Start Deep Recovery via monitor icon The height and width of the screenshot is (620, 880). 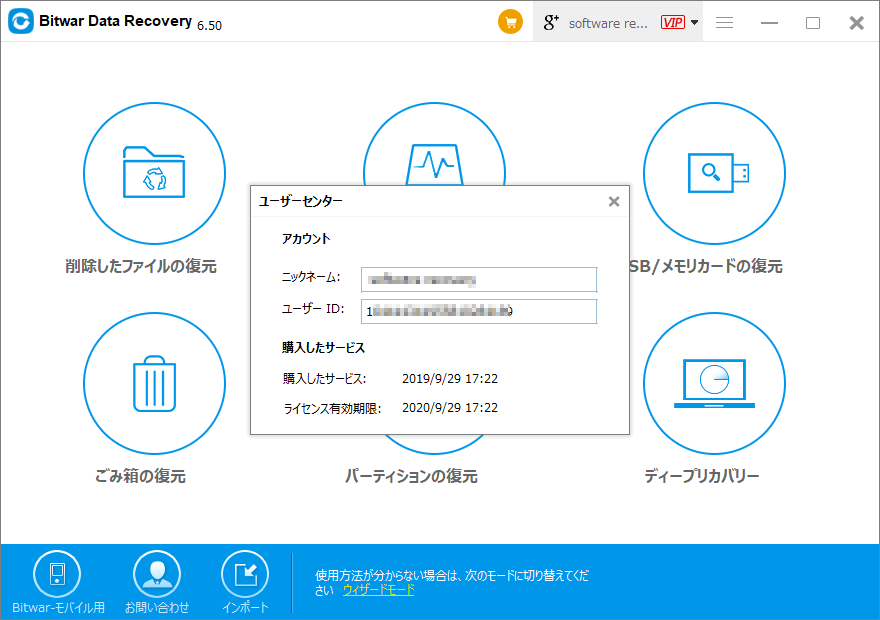pos(714,383)
